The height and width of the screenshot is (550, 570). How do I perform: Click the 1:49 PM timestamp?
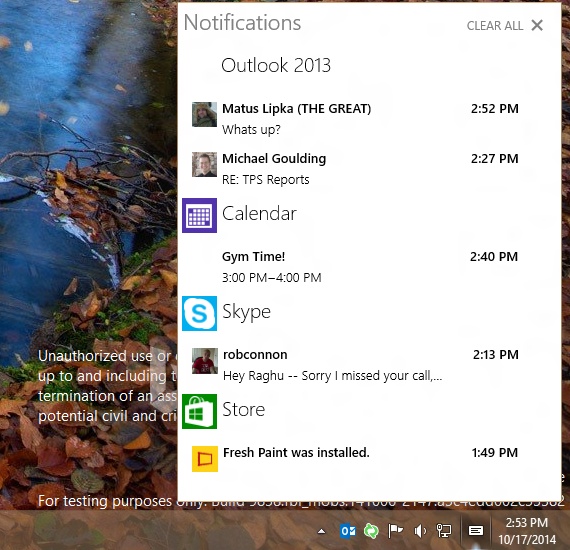[x=494, y=453]
